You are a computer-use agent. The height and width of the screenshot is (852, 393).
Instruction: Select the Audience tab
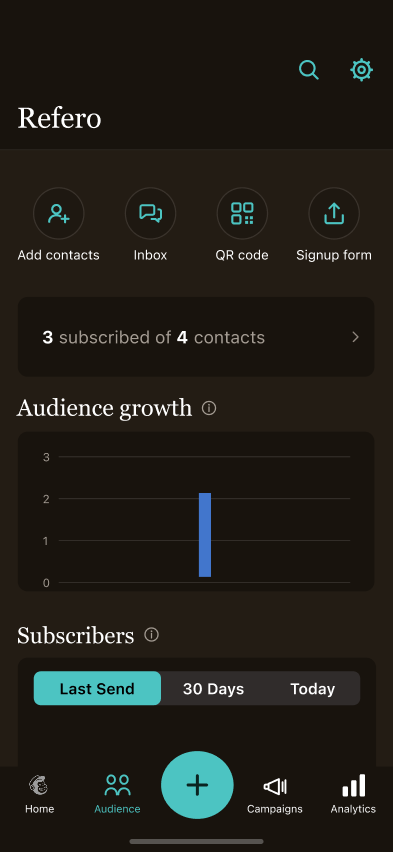[x=117, y=794]
